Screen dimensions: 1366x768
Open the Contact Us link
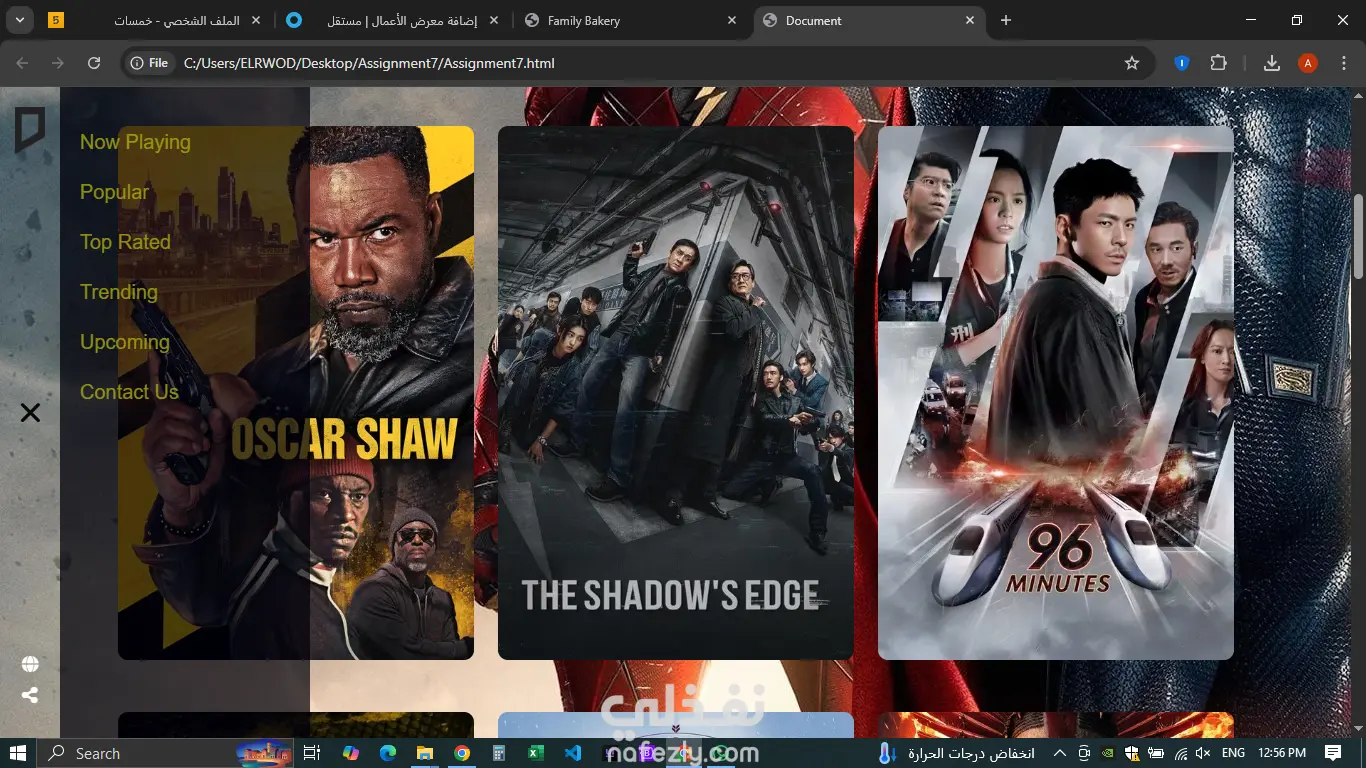point(129,392)
